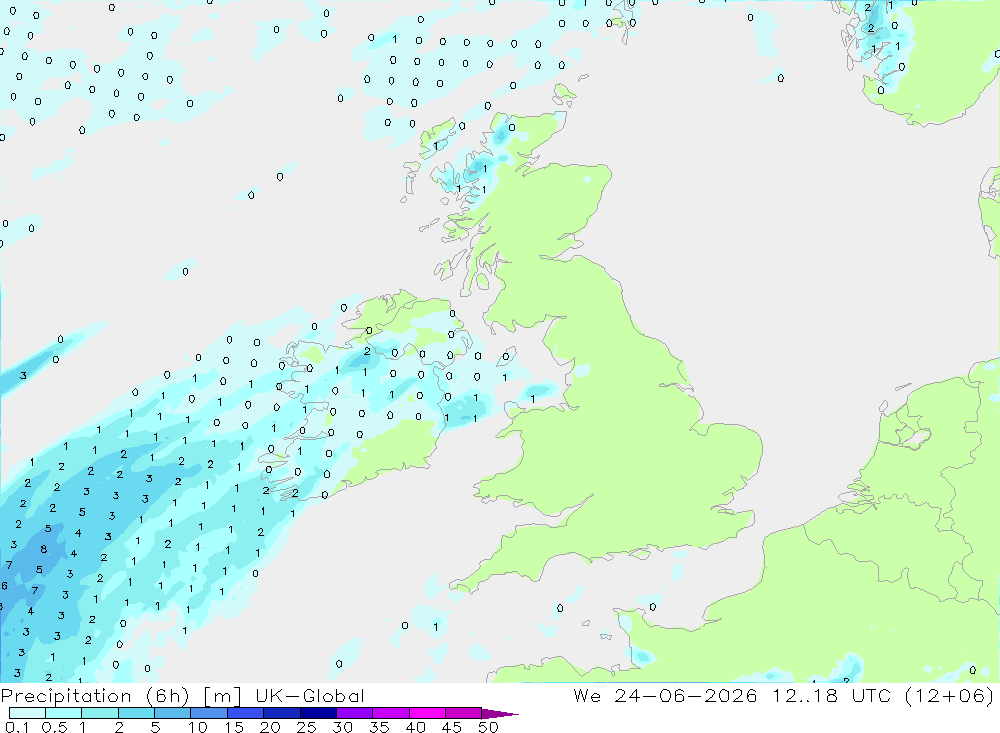Click the 5–10 light blue legend swatch
1000x733 pixels.
tap(172, 713)
